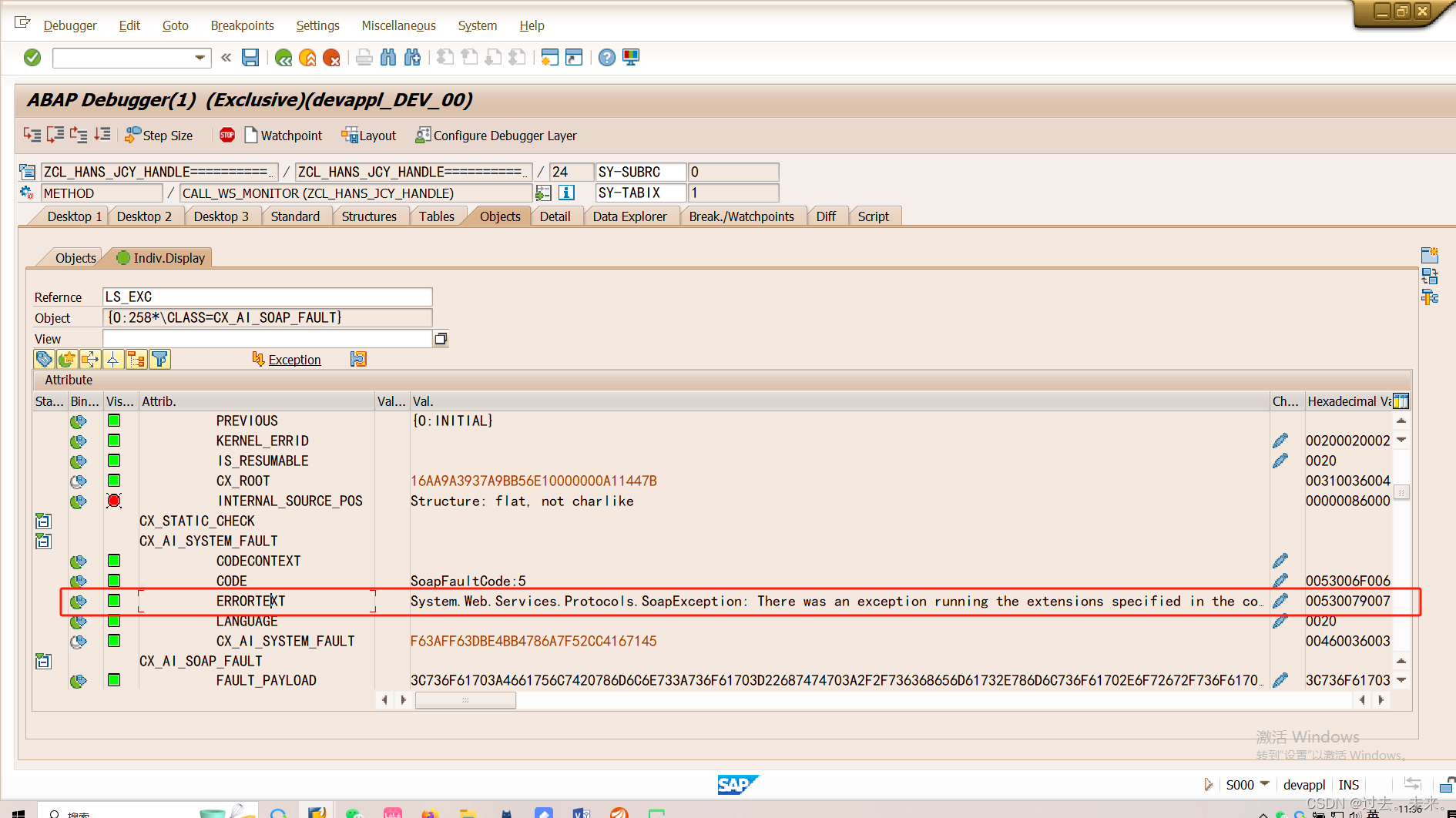Image resolution: width=1456 pixels, height=818 pixels.
Task: Open the Debugger menu
Action: tap(70, 25)
